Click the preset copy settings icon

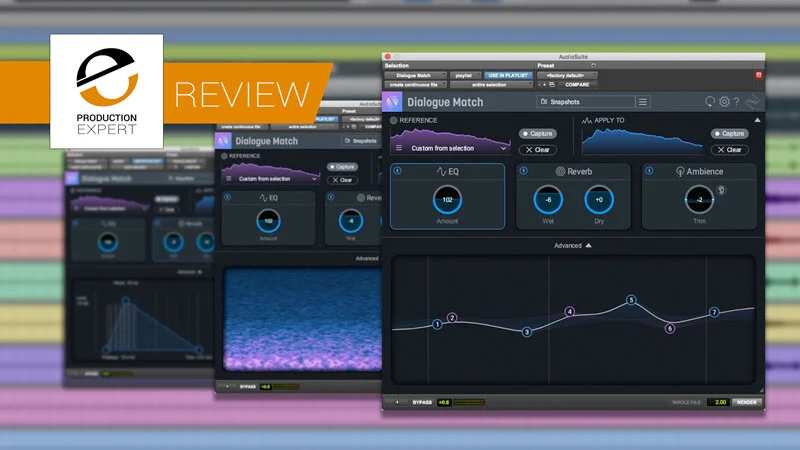(x=552, y=85)
